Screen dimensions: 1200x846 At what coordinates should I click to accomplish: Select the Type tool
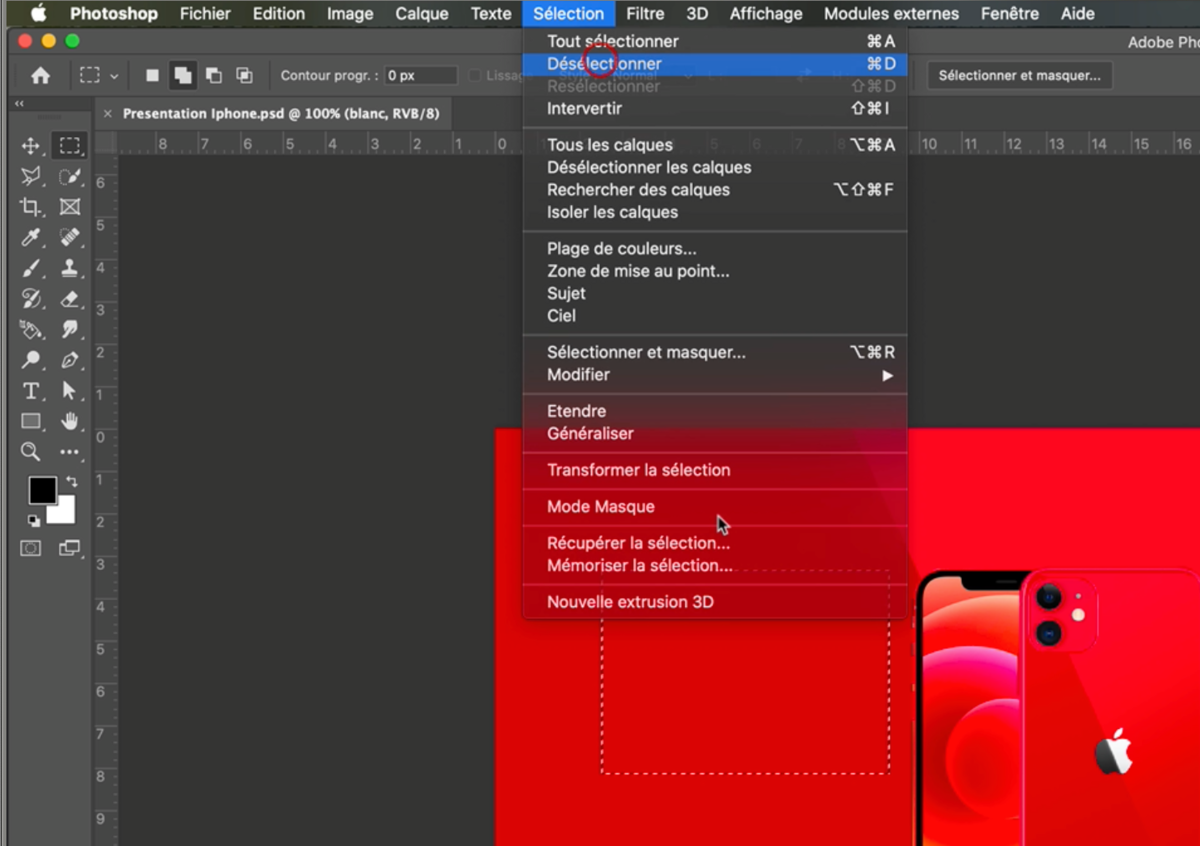tap(31, 390)
